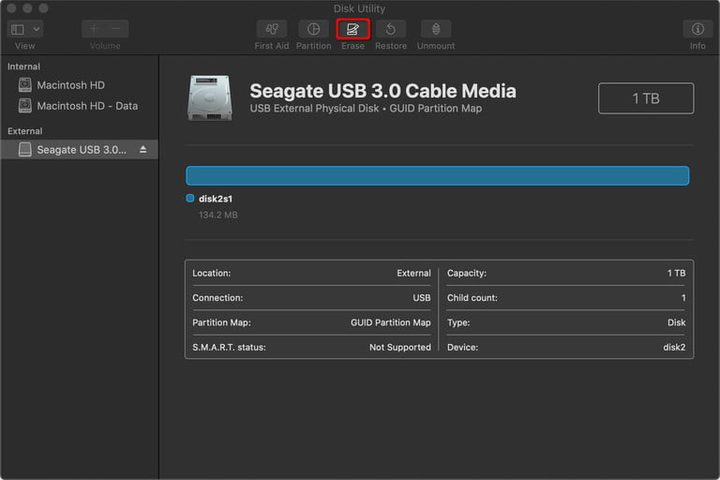Image resolution: width=720 pixels, height=480 pixels.
Task: Click the View toolbar label
Action: tap(25, 46)
